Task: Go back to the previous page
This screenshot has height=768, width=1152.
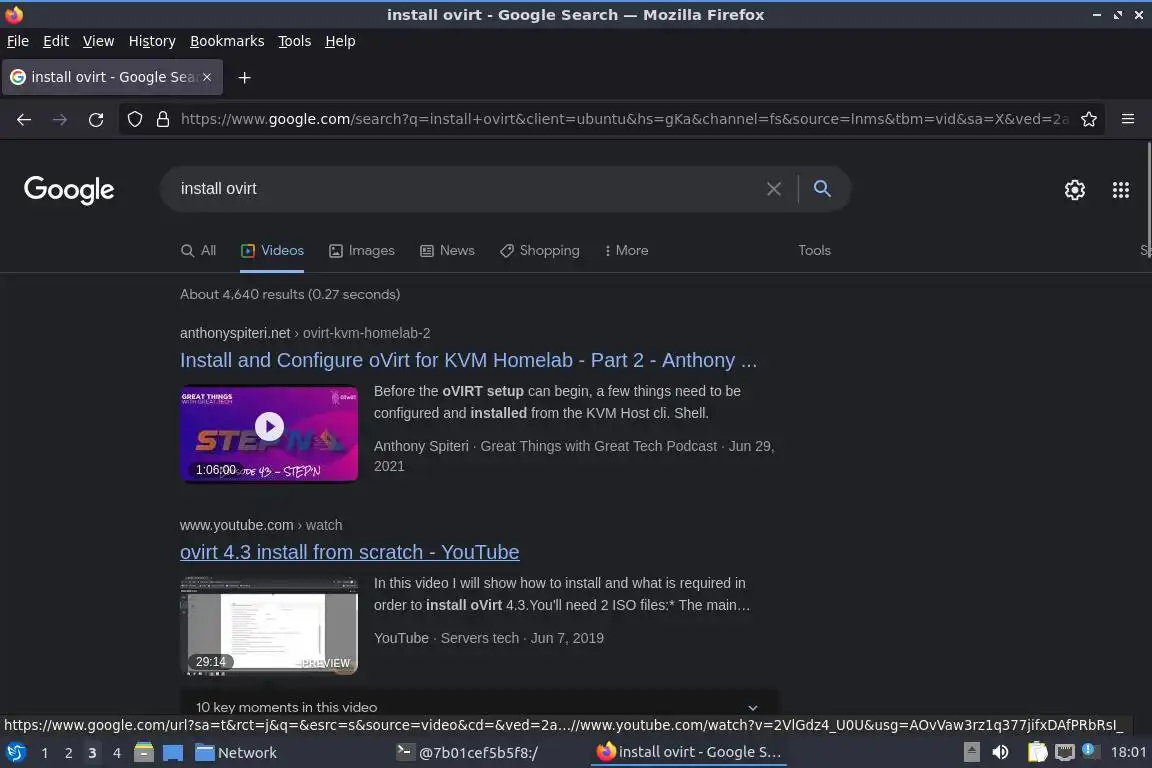Action: point(24,119)
